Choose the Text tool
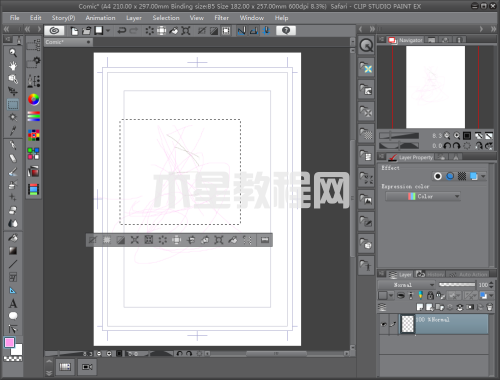Viewport: 500px width, 380px height. click(13, 303)
